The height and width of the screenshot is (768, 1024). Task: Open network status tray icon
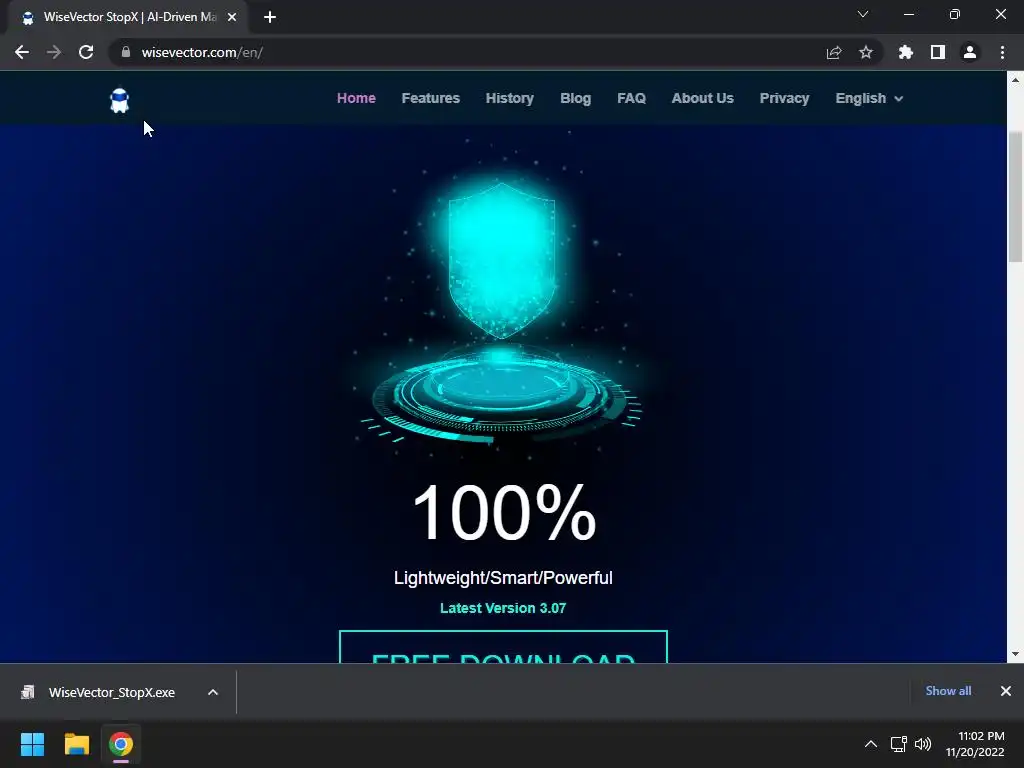[898, 744]
